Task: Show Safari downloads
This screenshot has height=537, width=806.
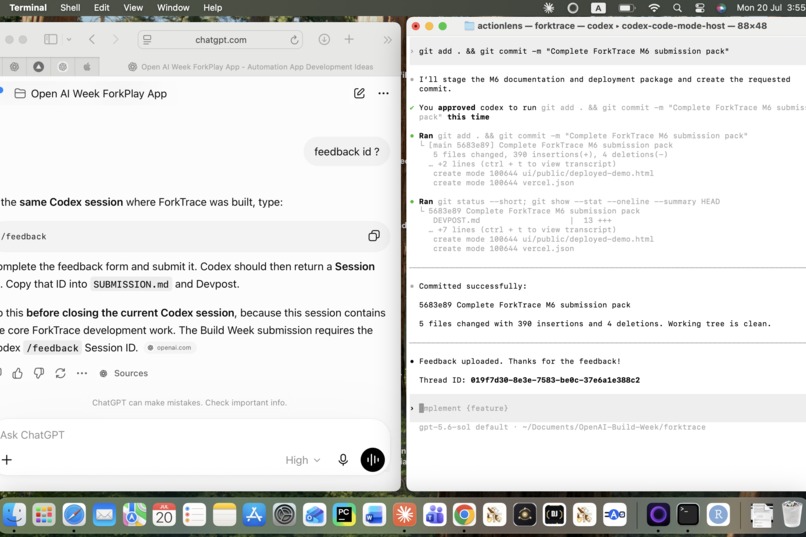Action: point(324,39)
